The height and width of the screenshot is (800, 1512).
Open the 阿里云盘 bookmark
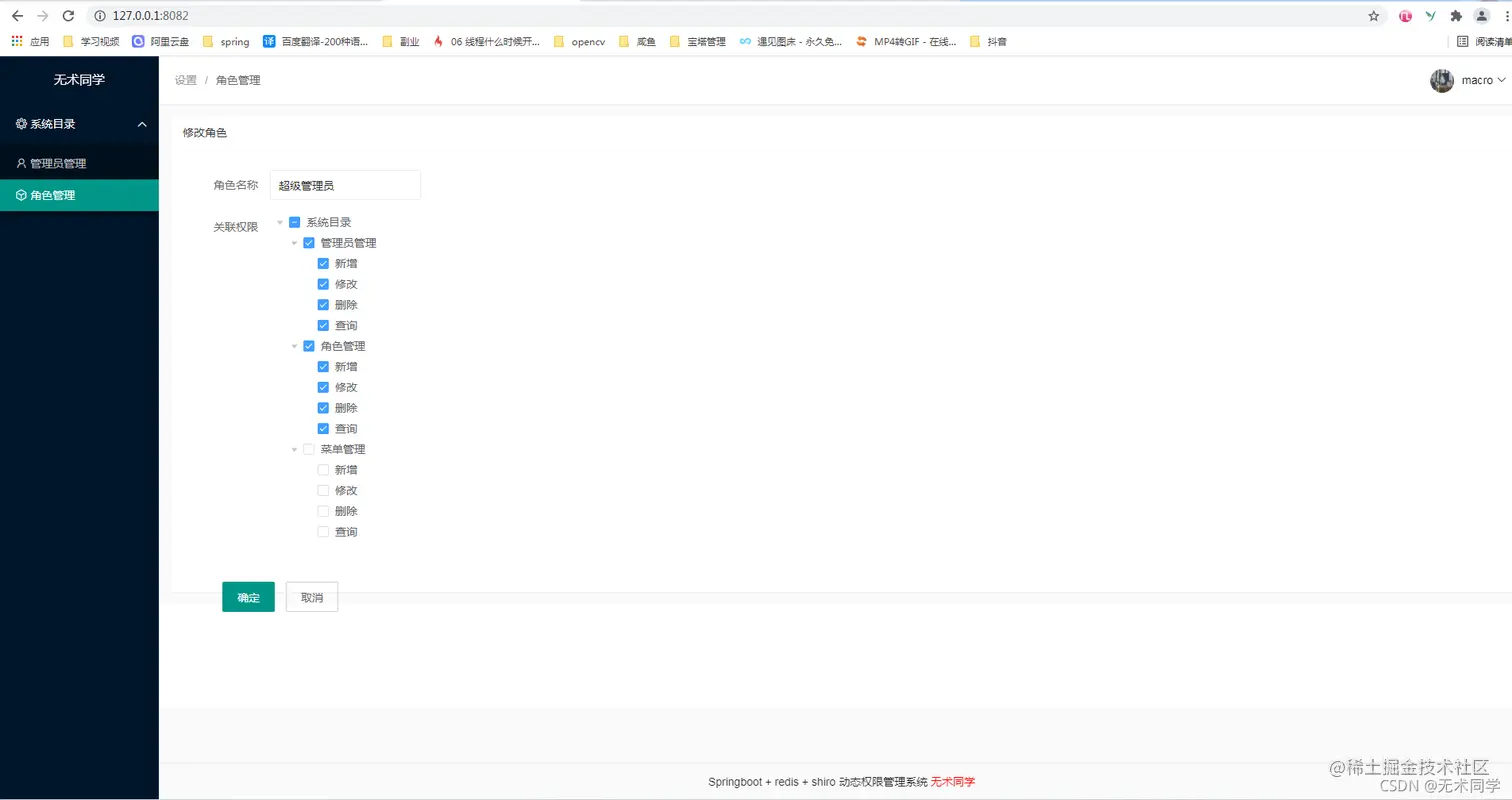pos(160,41)
